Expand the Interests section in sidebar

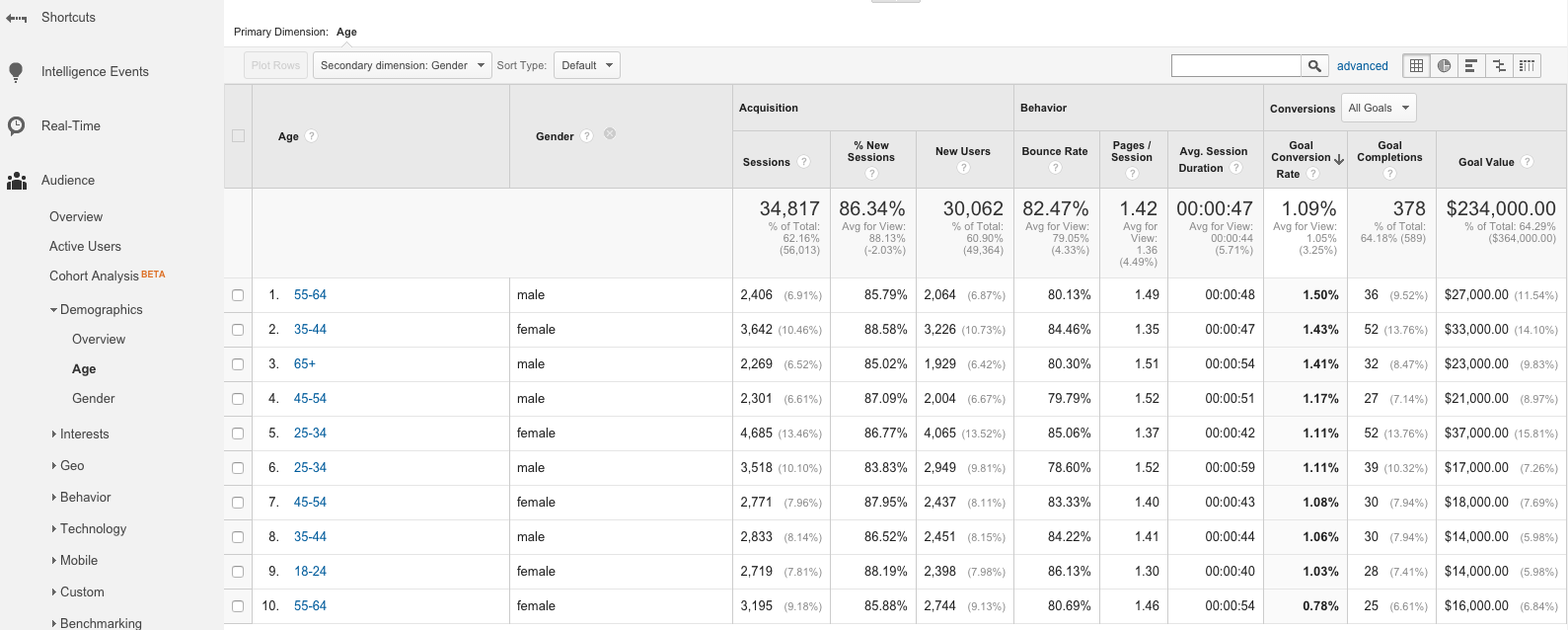coord(84,434)
